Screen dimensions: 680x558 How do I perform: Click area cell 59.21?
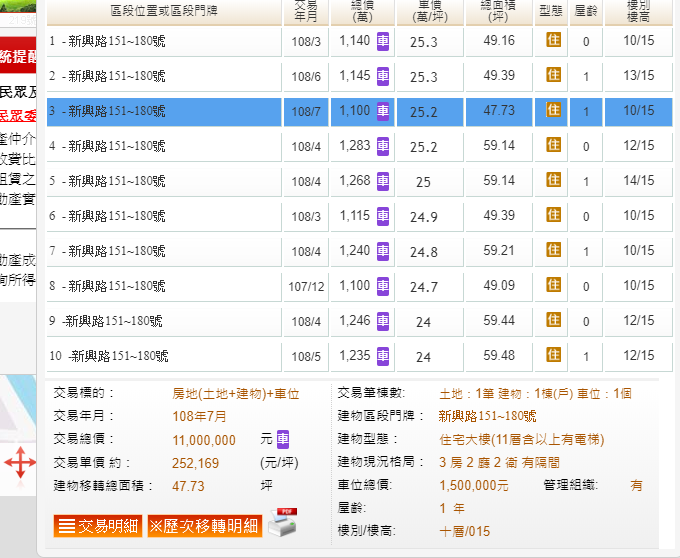[499, 251]
